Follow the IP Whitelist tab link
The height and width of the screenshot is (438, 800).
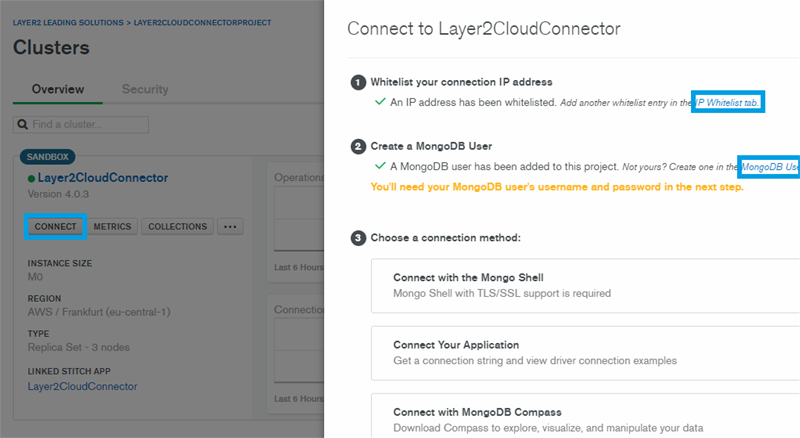[x=729, y=103]
